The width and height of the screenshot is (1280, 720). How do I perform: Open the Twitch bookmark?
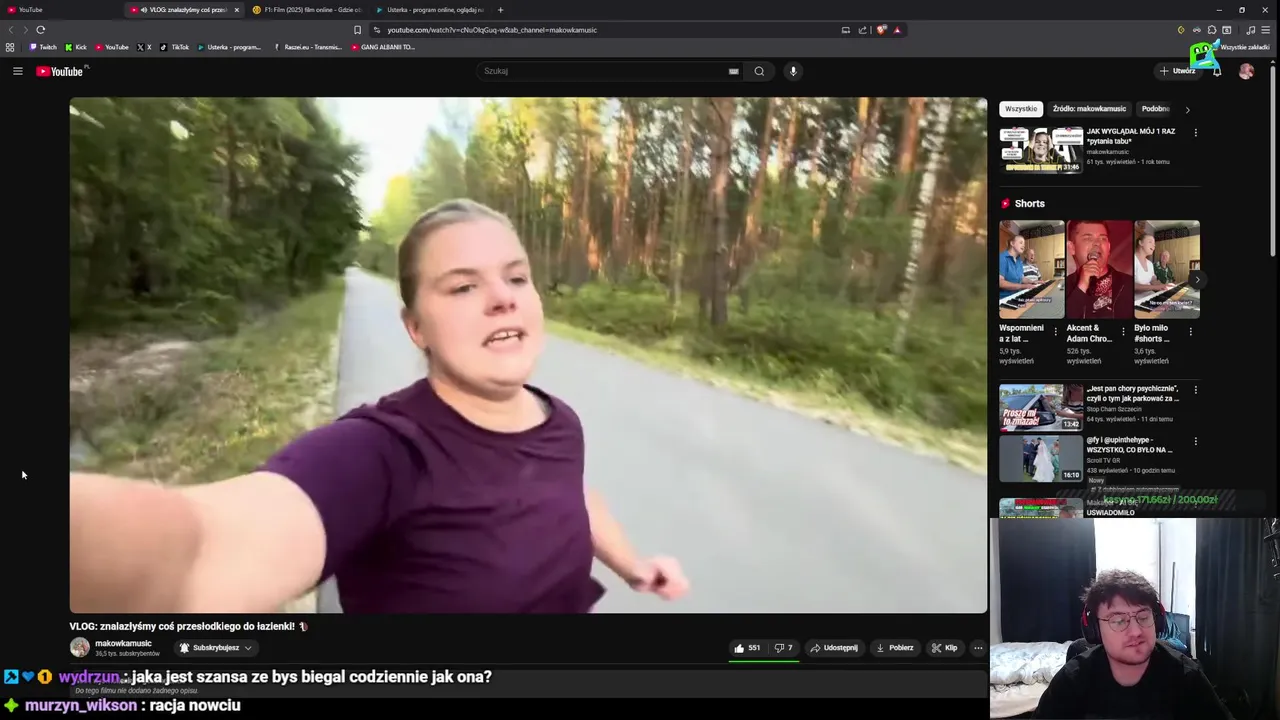[43, 47]
